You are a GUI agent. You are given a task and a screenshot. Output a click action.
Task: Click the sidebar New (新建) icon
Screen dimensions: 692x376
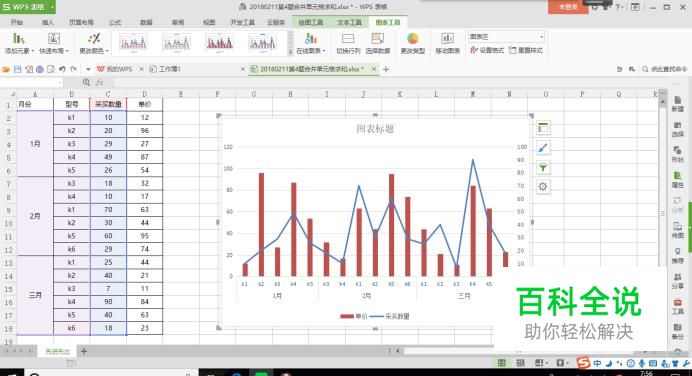677,104
